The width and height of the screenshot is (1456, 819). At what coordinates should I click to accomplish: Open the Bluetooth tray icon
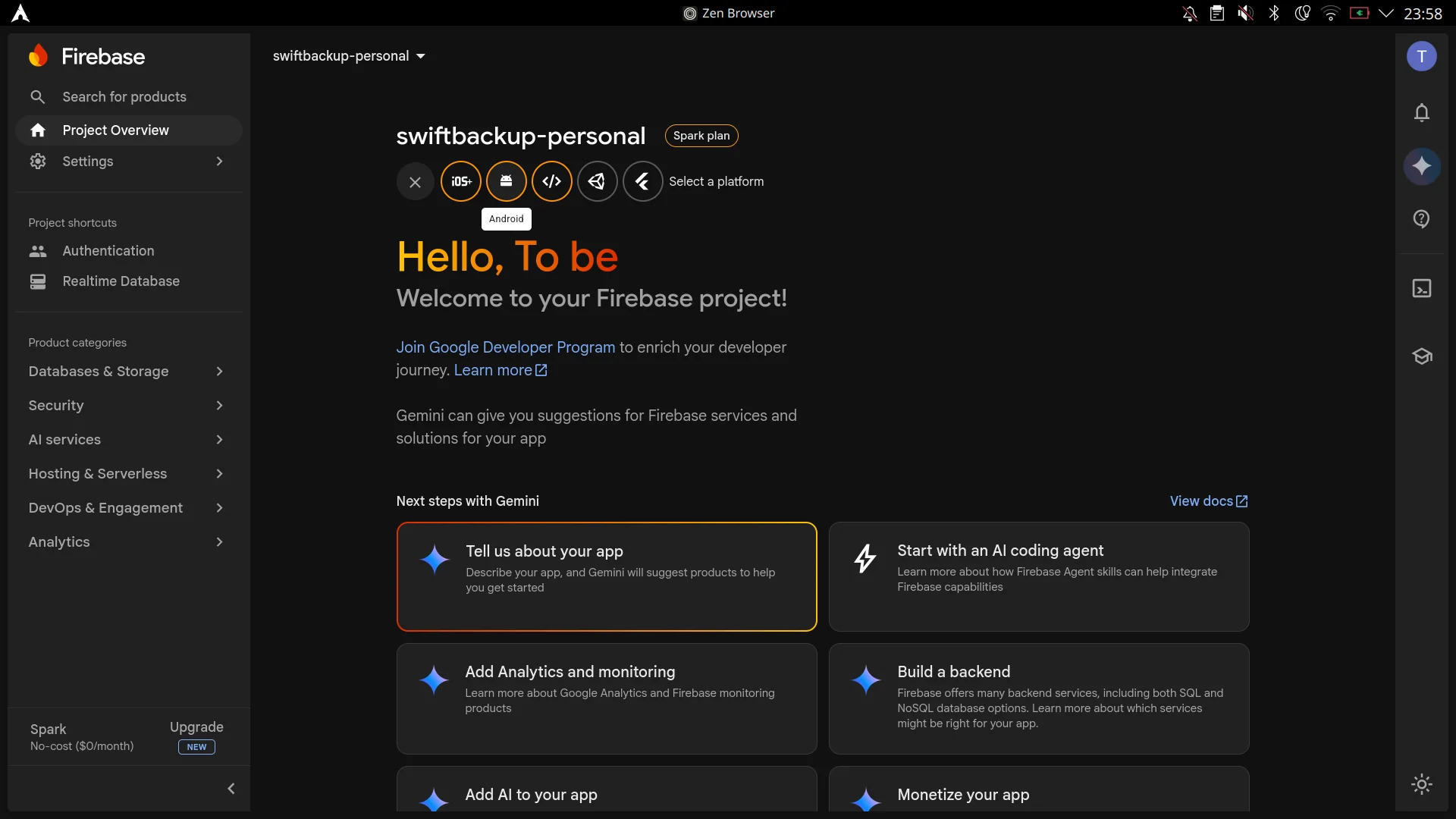click(x=1274, y=13)
